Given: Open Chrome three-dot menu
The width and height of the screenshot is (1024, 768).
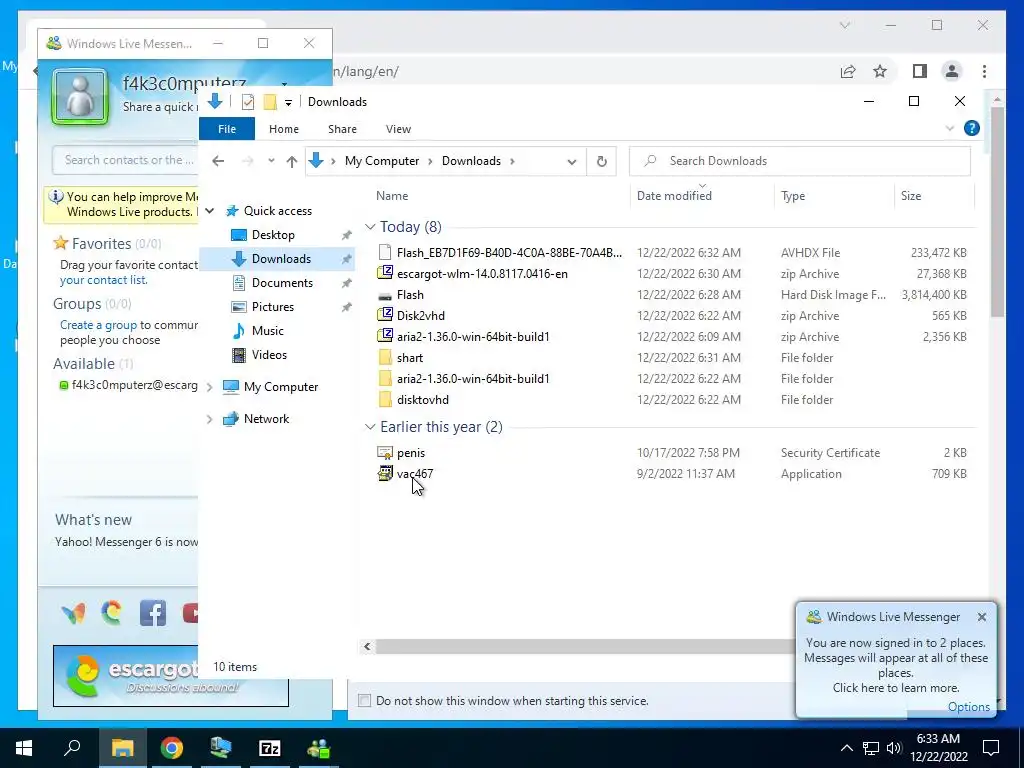Looking at the screenshot, I should point(984,71).
